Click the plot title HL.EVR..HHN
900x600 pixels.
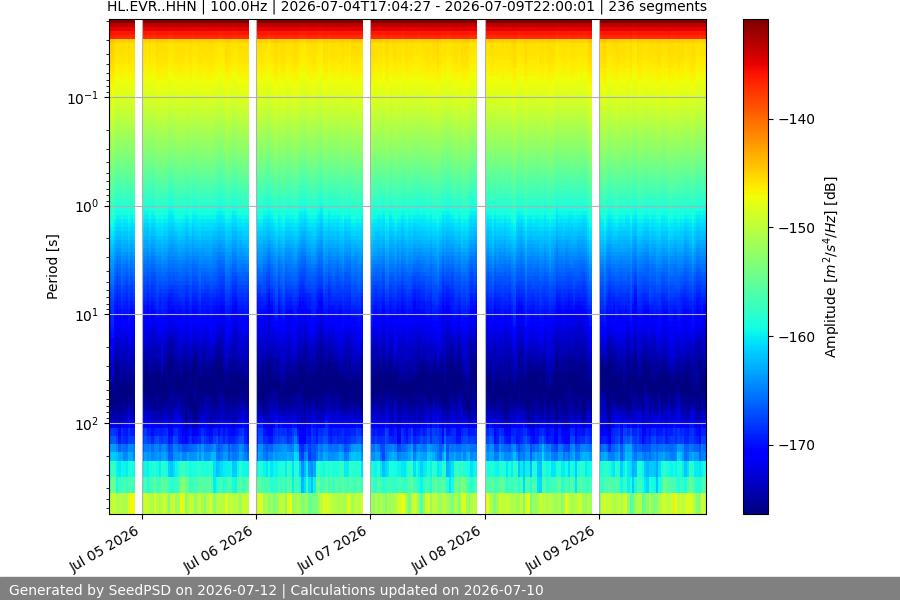[152, 7]
